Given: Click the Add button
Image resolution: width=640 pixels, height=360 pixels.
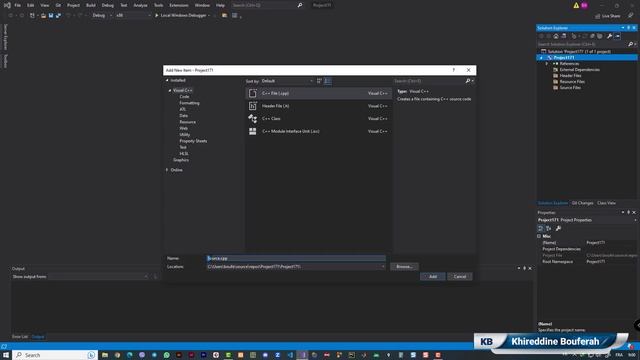Looking at the screenshot, I should [x=433, y=277].
